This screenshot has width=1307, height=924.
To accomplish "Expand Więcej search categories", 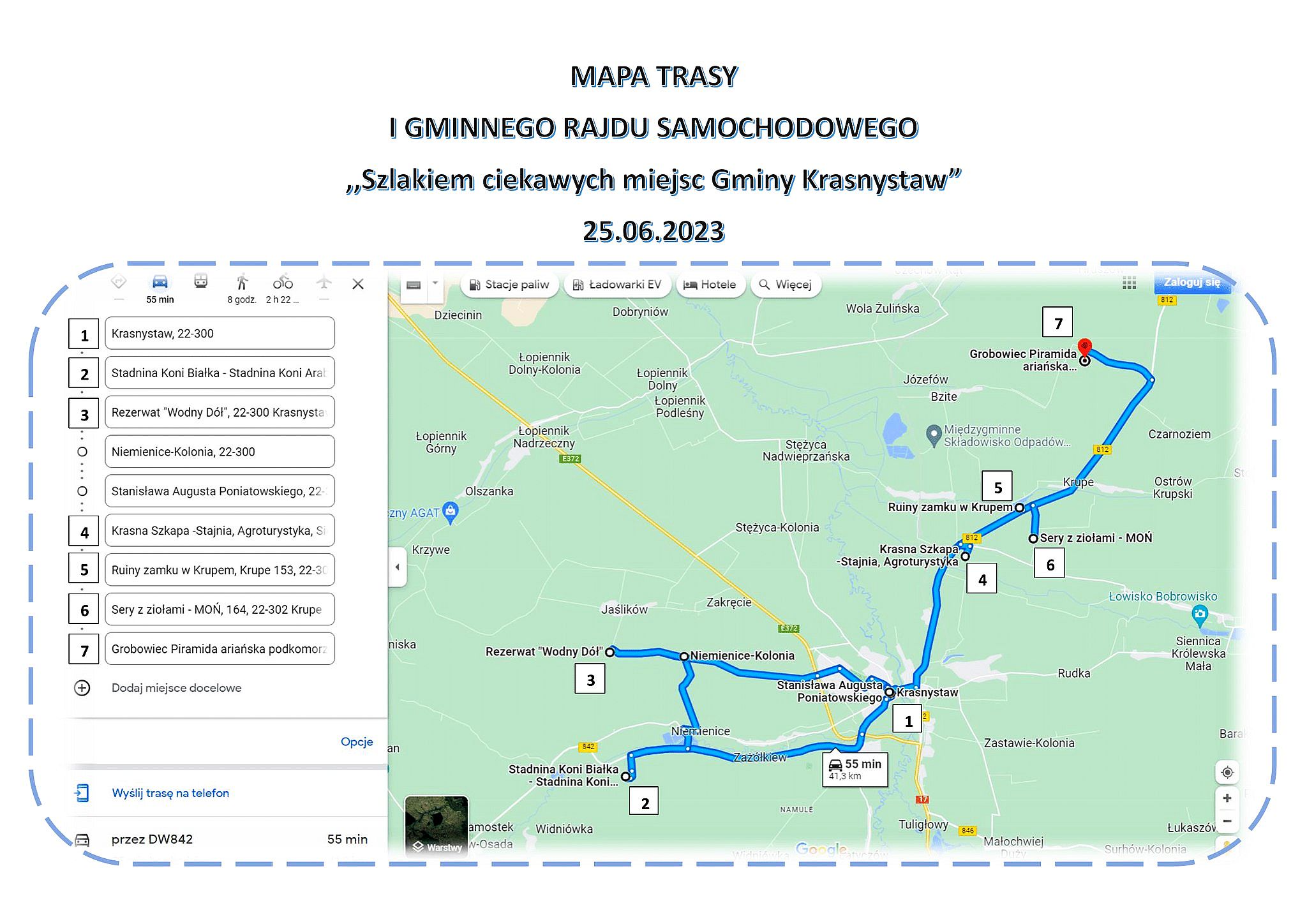I will [785, 285].
